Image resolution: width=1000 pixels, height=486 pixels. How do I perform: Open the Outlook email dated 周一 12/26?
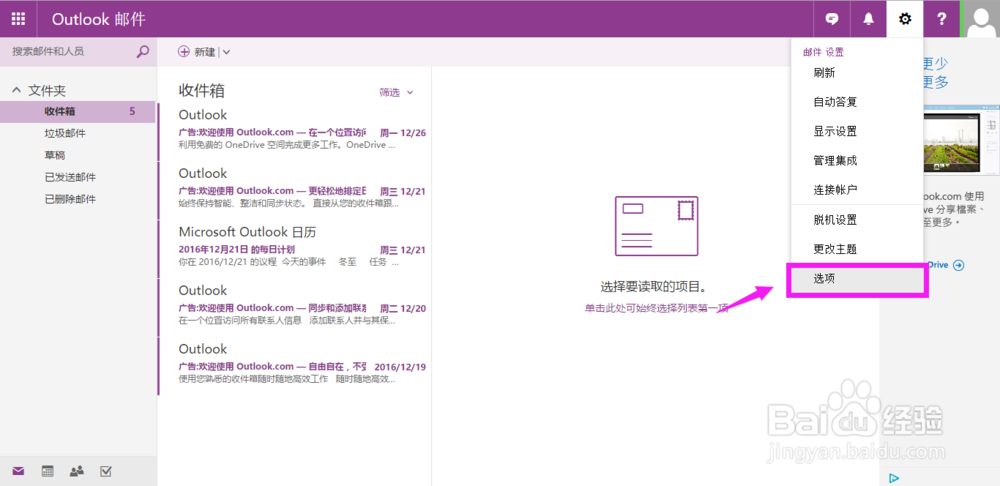295,131
